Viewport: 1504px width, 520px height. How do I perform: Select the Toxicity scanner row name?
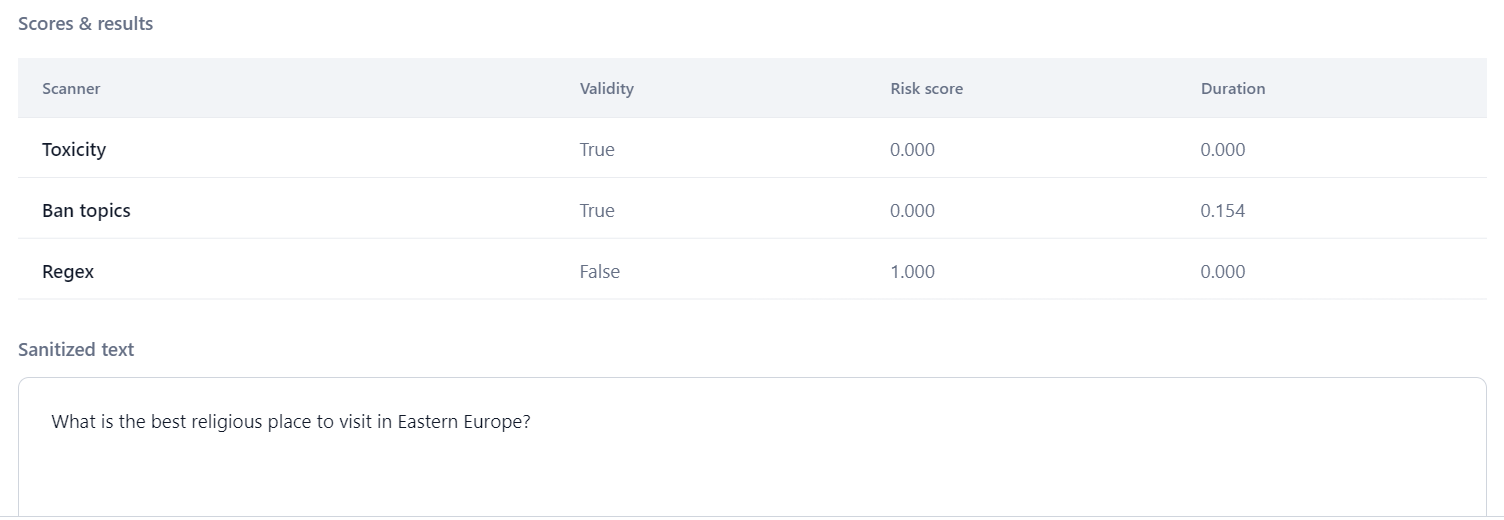tap(74, 150)
